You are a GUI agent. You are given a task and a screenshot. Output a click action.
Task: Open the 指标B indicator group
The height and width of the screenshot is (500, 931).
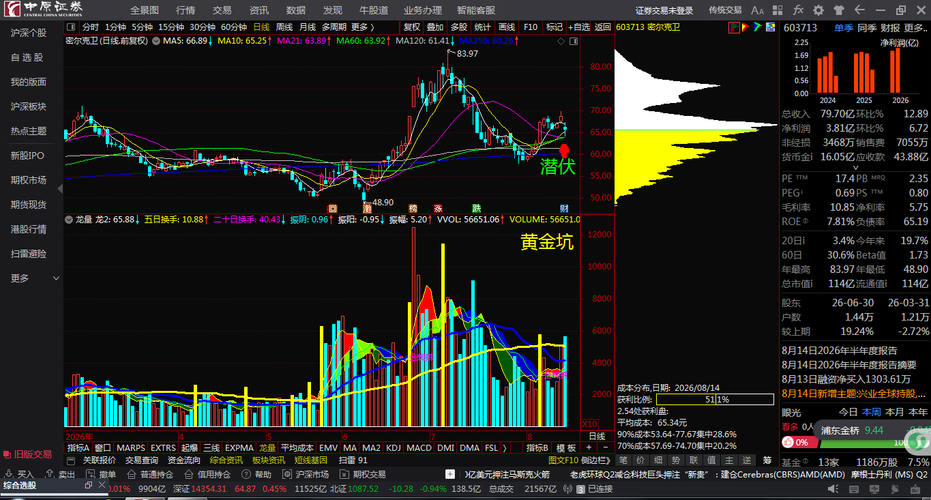pyautogui.click(x=537, y=448)
